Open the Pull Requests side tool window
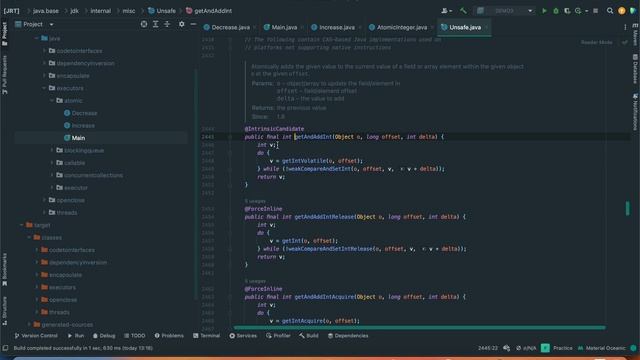This screenshot has height=360, width=640. [4, 75]
